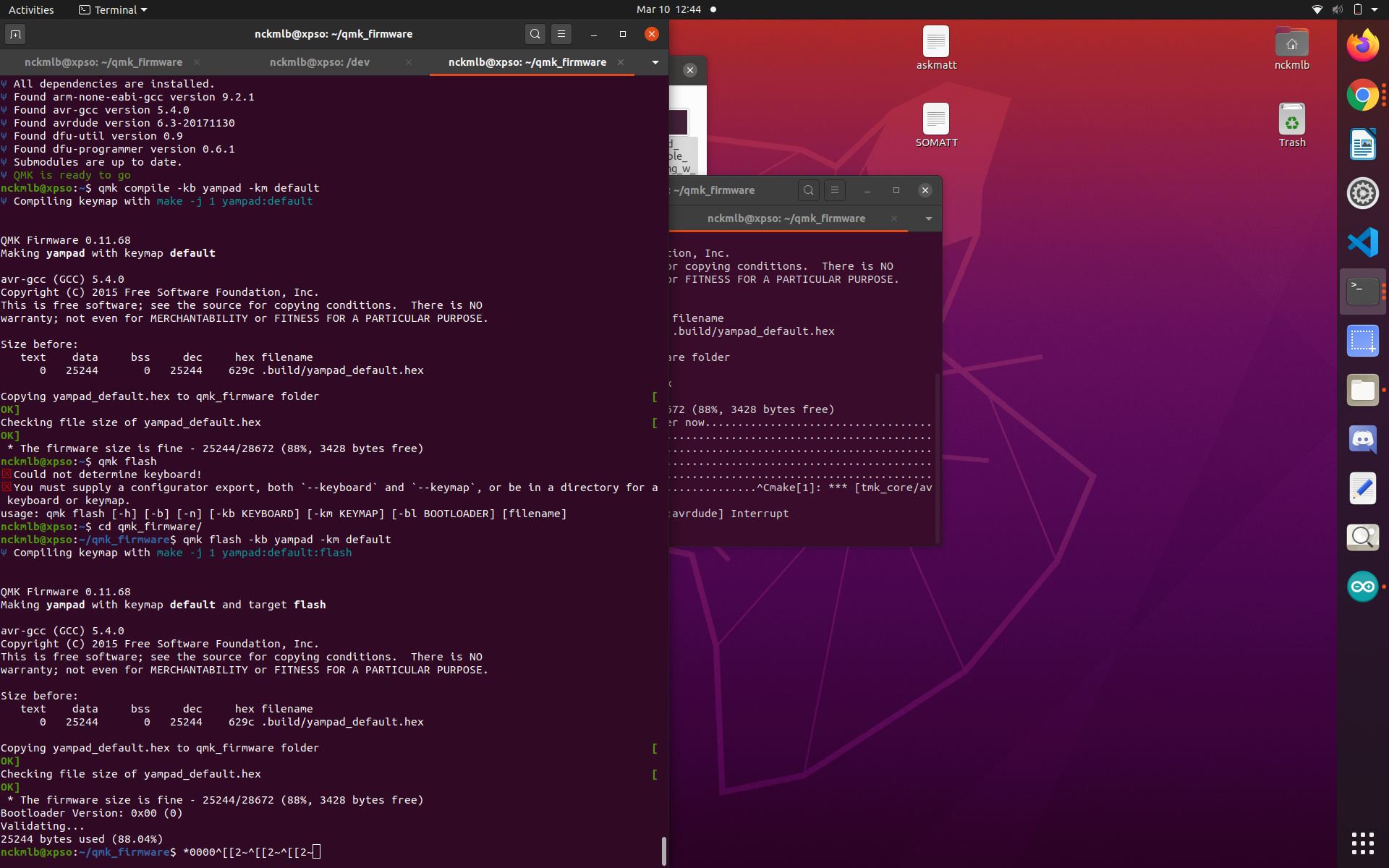1389x868 pixels.
Task: Switch to first ~/qmk_firmware terminal tab
Action: [103, 62]
